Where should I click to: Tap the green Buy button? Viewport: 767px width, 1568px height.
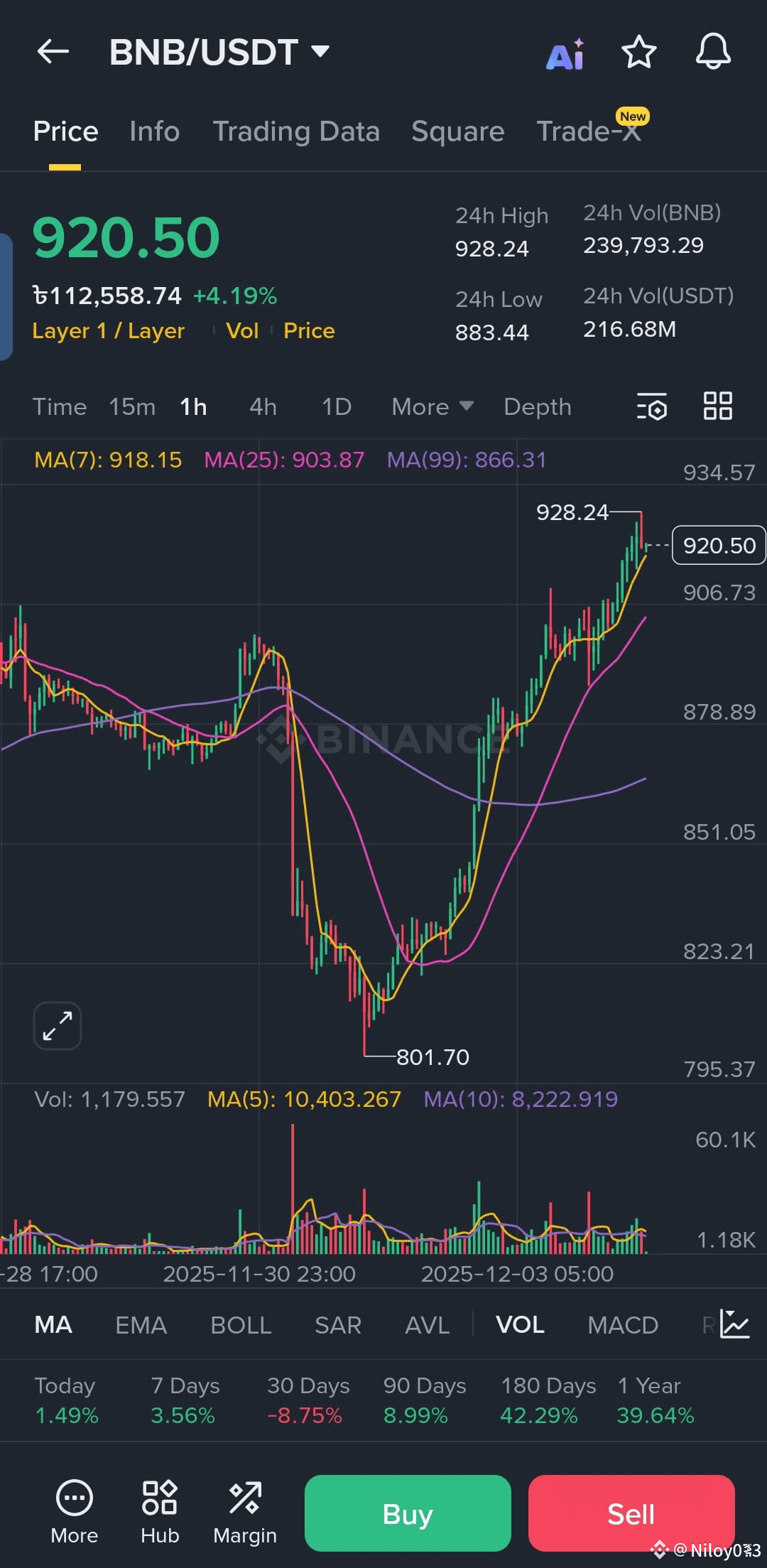pyautogui.click(x=408, y=1513)
